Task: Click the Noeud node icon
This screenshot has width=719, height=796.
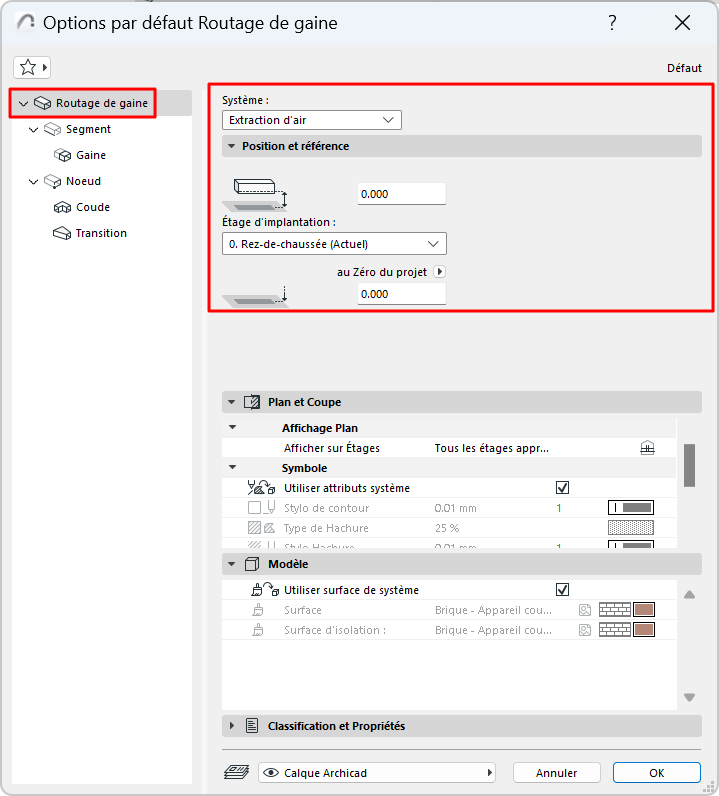Action: pos(52,181)
